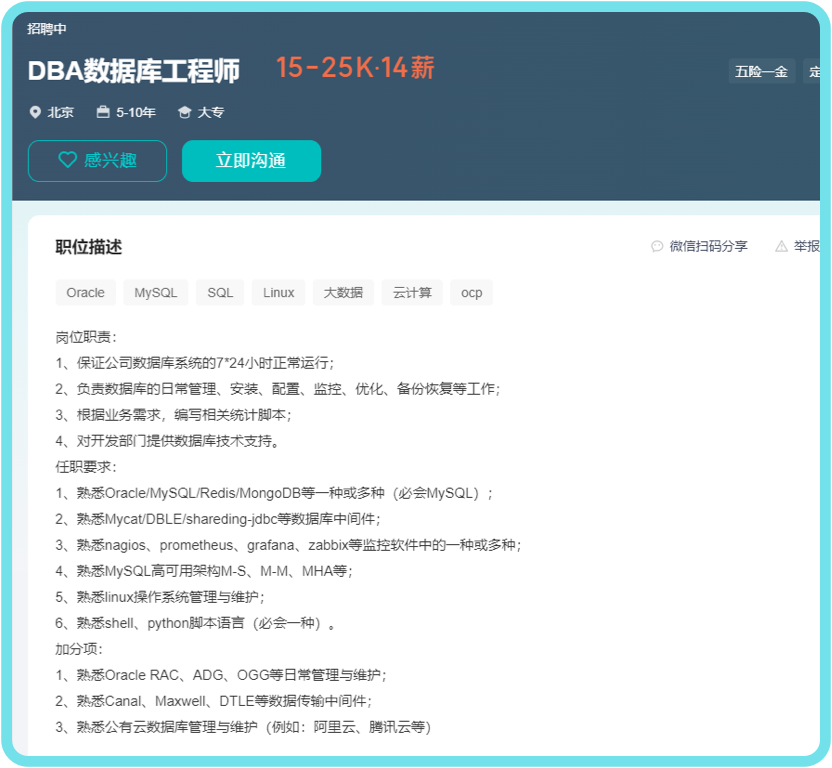
Task: Click the location pin icon beside 北京
Action: click(x=36, y=112)
